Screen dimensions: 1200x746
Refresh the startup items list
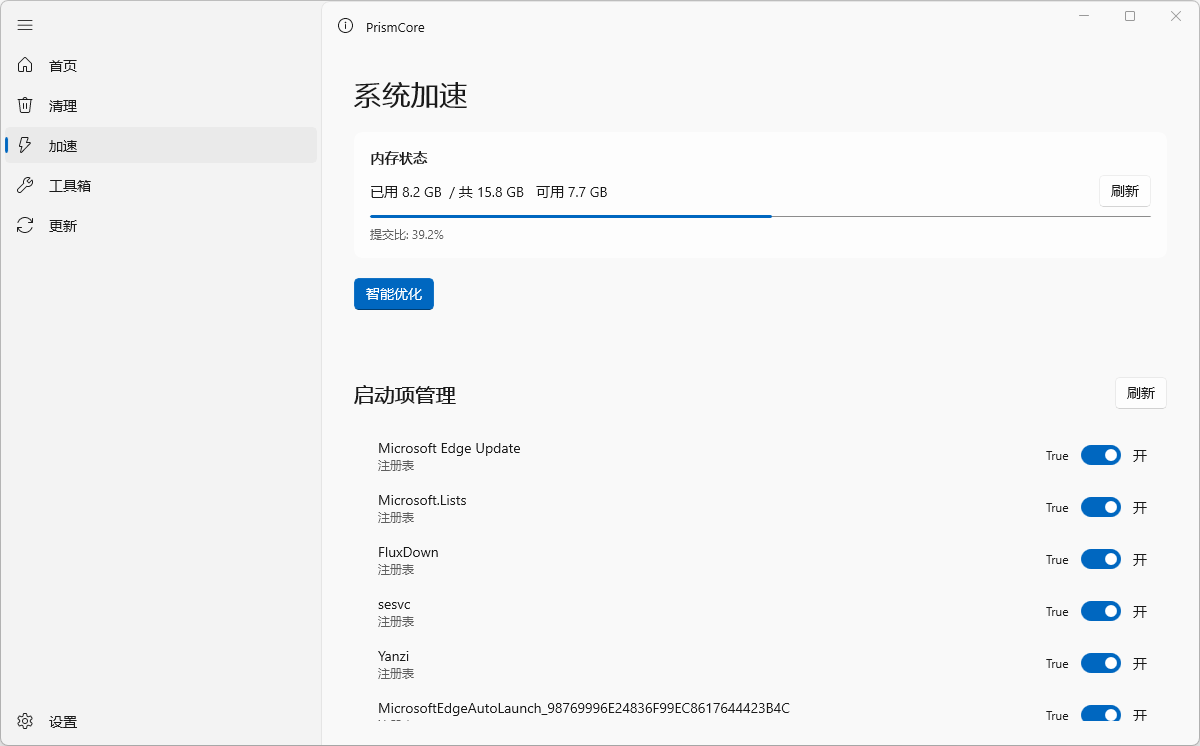click(1141, 393)
